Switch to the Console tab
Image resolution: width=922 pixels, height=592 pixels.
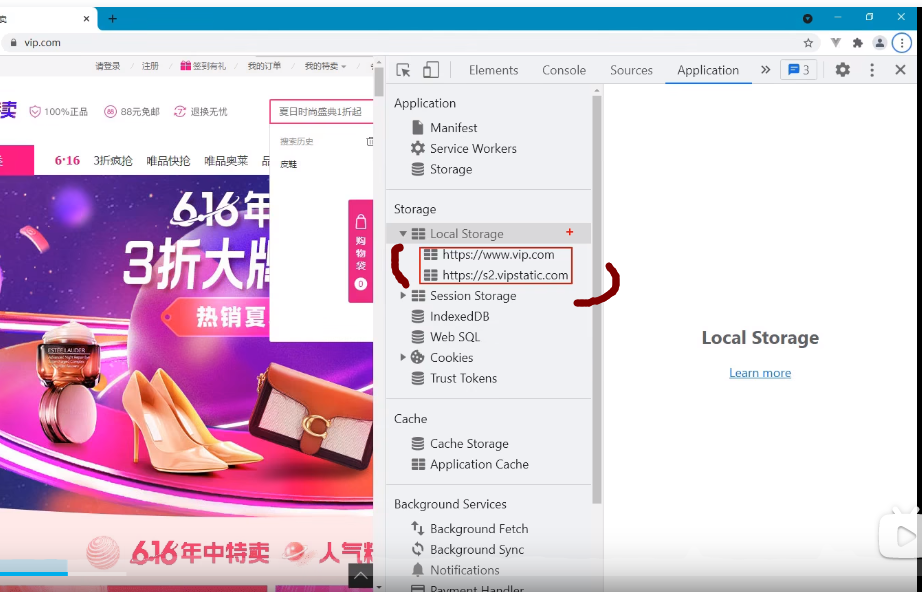pos(564,70)
